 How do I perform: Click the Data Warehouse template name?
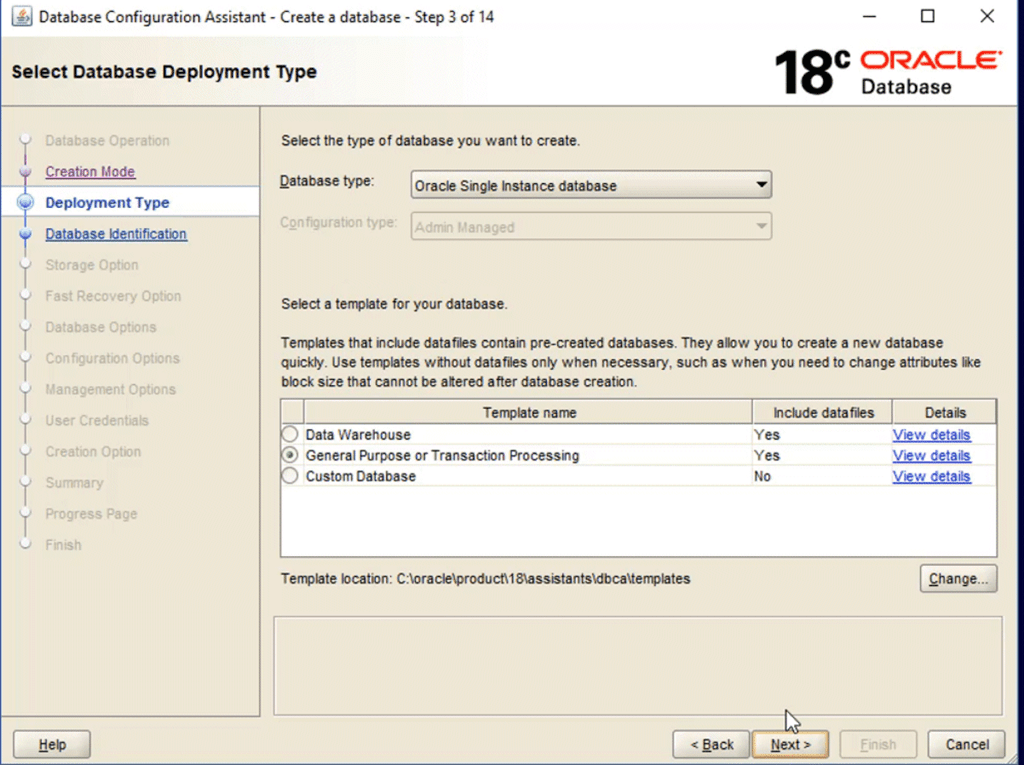point(358,434)
